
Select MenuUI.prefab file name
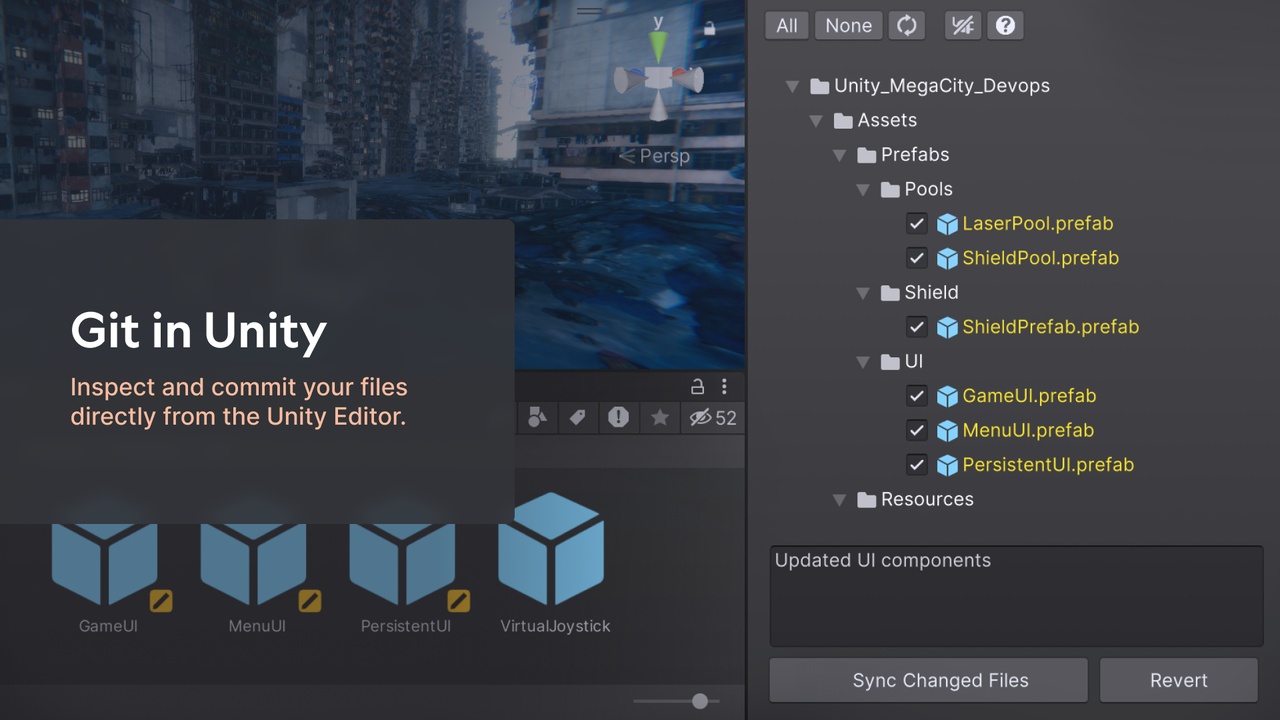1028,430
